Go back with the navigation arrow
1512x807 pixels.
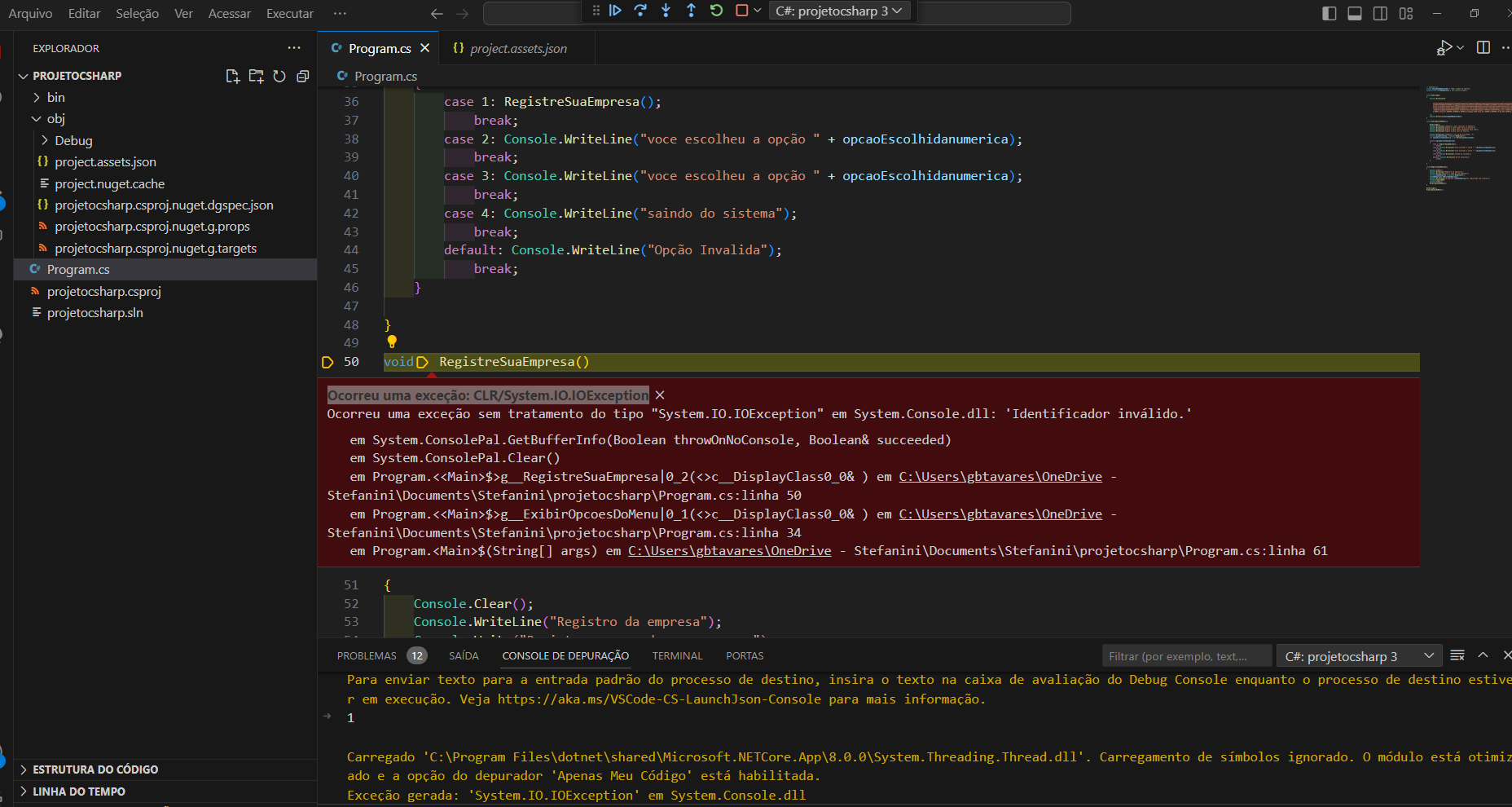[437, 14]
